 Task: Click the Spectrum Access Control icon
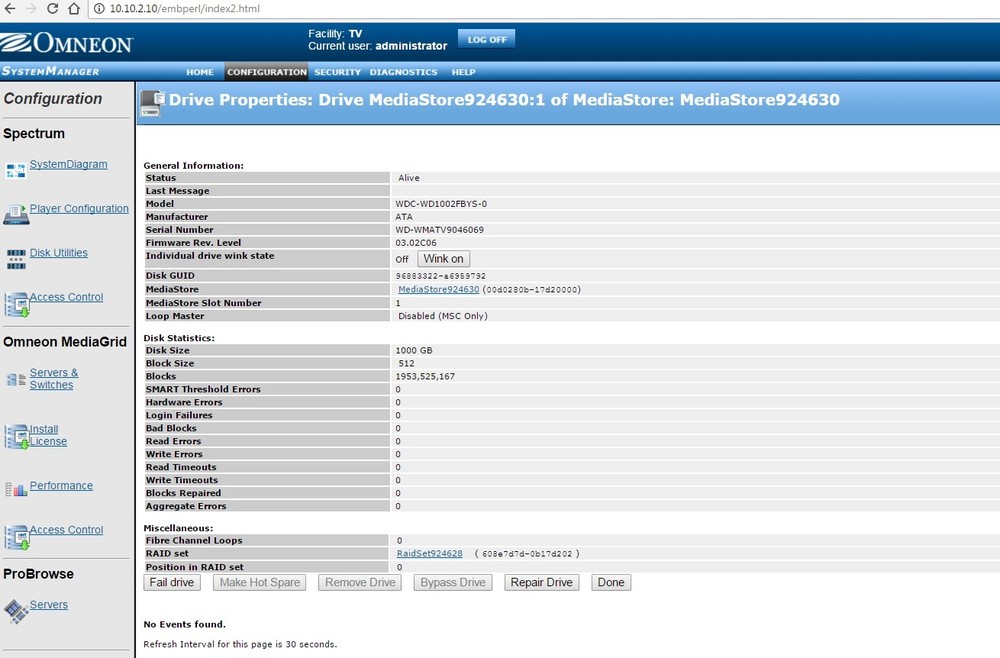pos(17,304)
